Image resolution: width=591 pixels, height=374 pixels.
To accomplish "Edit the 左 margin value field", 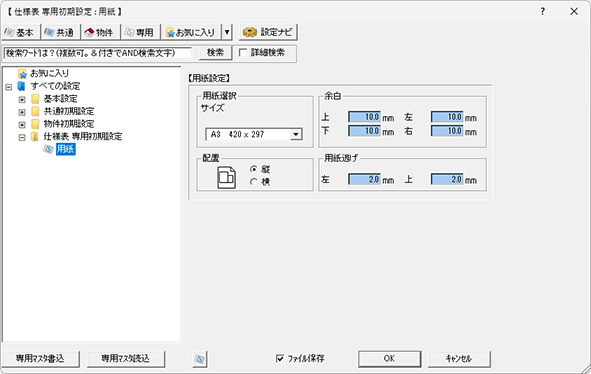I will coord(447,117).
